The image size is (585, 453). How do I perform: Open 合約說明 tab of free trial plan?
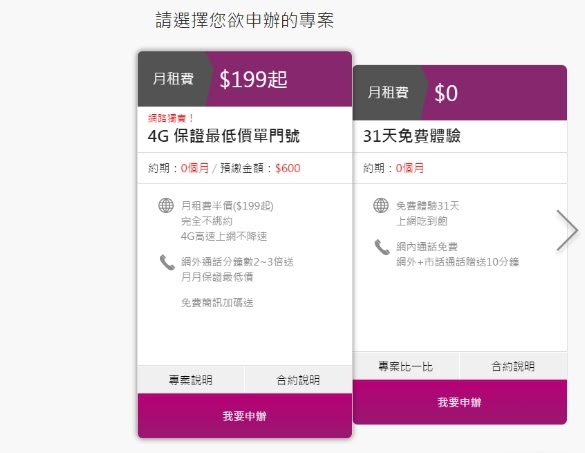click(513, 366)
